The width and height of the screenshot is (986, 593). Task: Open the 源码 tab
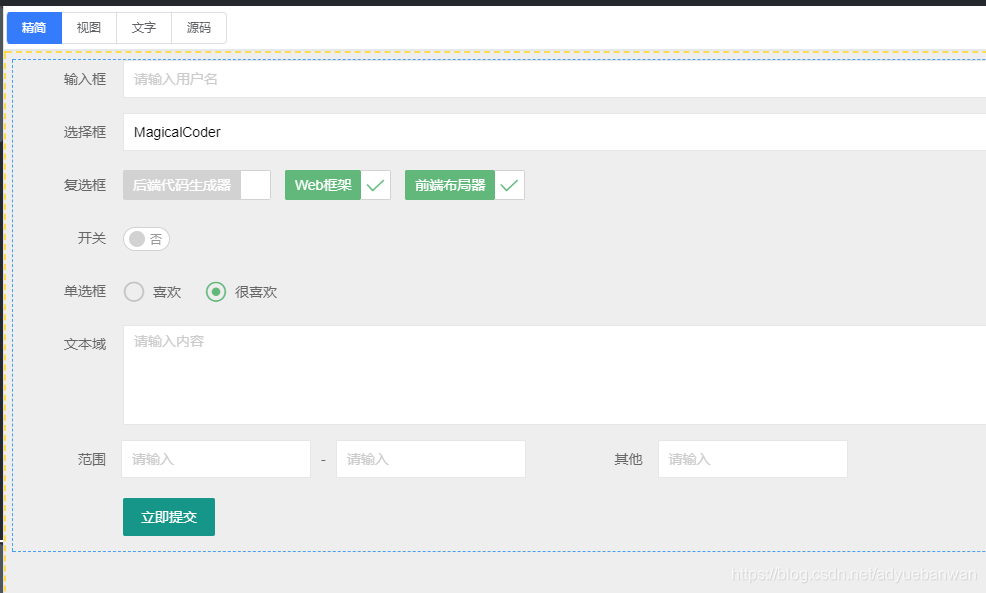point(199,28)
